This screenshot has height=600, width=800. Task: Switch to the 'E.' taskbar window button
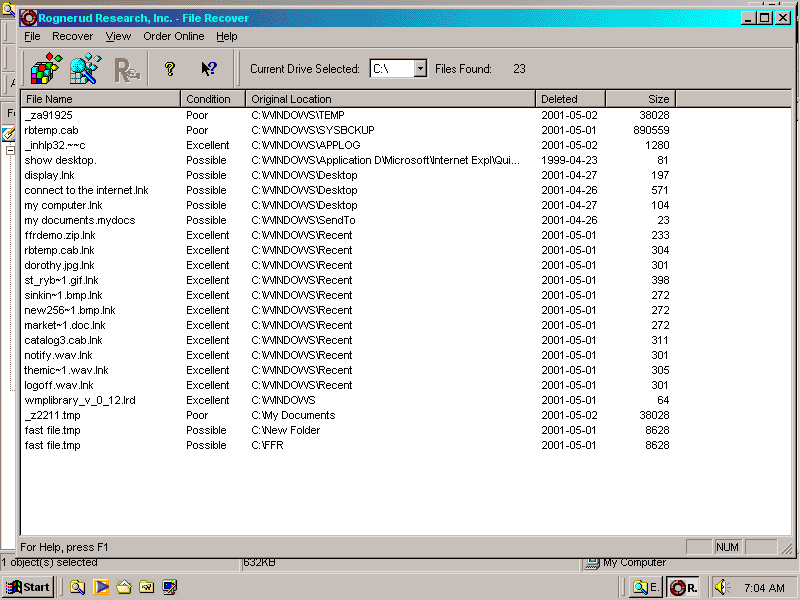pos(646,587)
